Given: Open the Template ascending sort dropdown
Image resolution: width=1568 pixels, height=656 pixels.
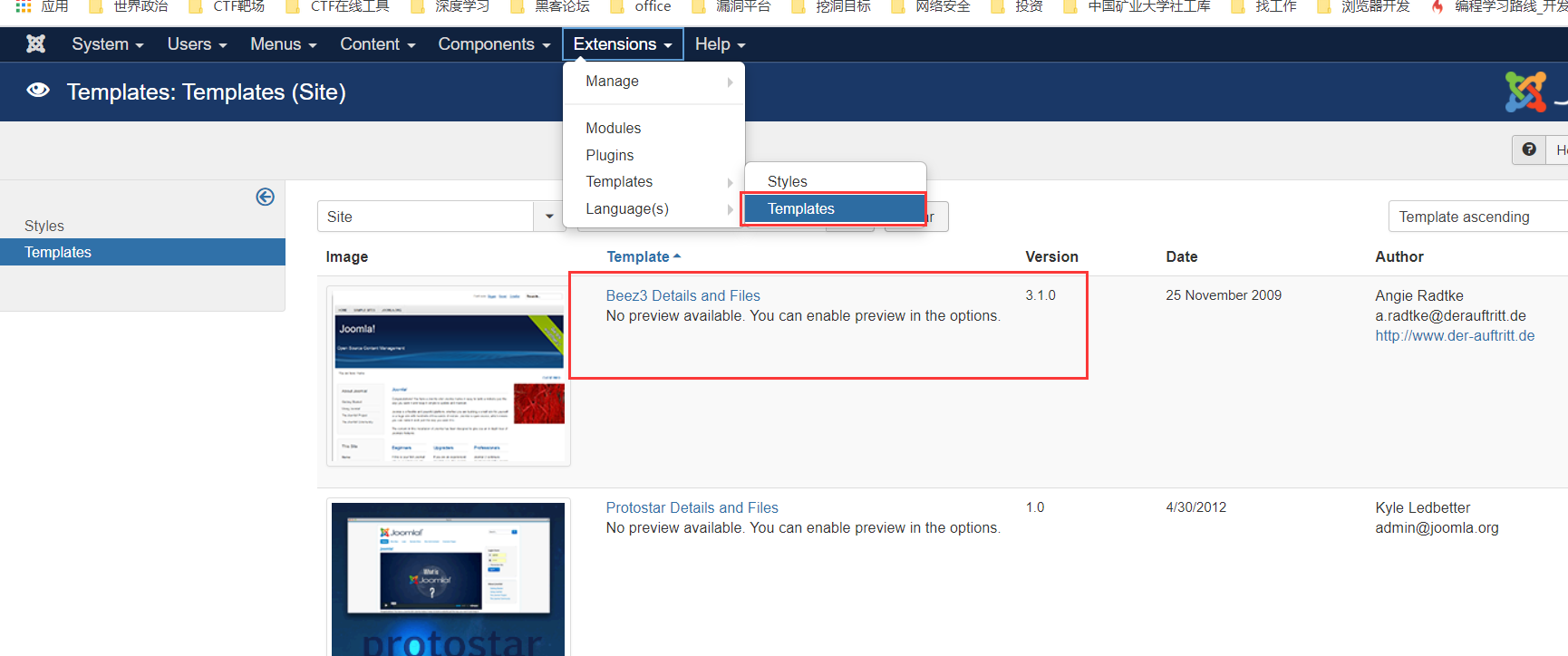Looking at the screenshot, I should pyautogui.click(x=1477, y=217).
